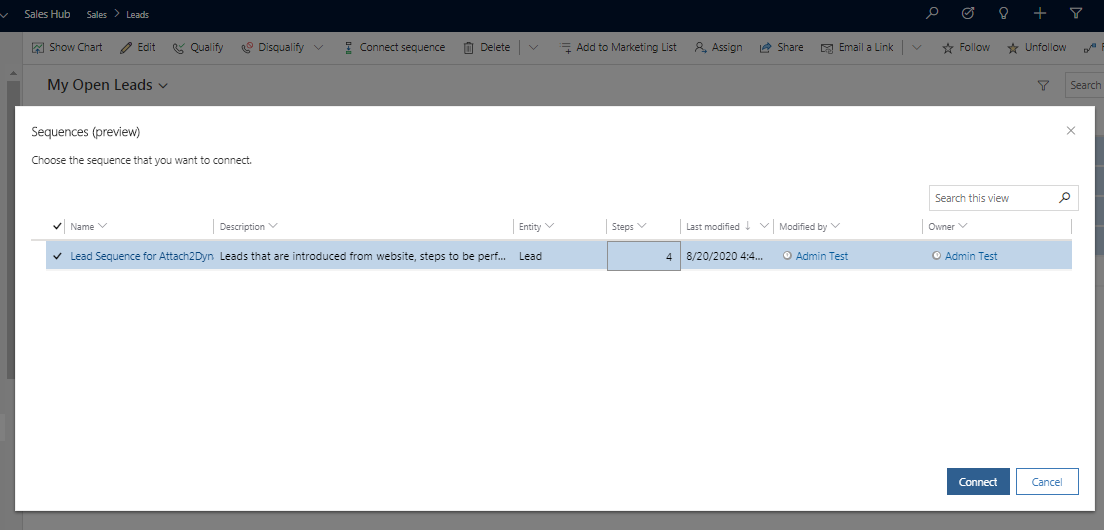Toggle the checkmark for Lead Sequence row
This screenshot has height=530, width=1104.
tap(57, 256)
